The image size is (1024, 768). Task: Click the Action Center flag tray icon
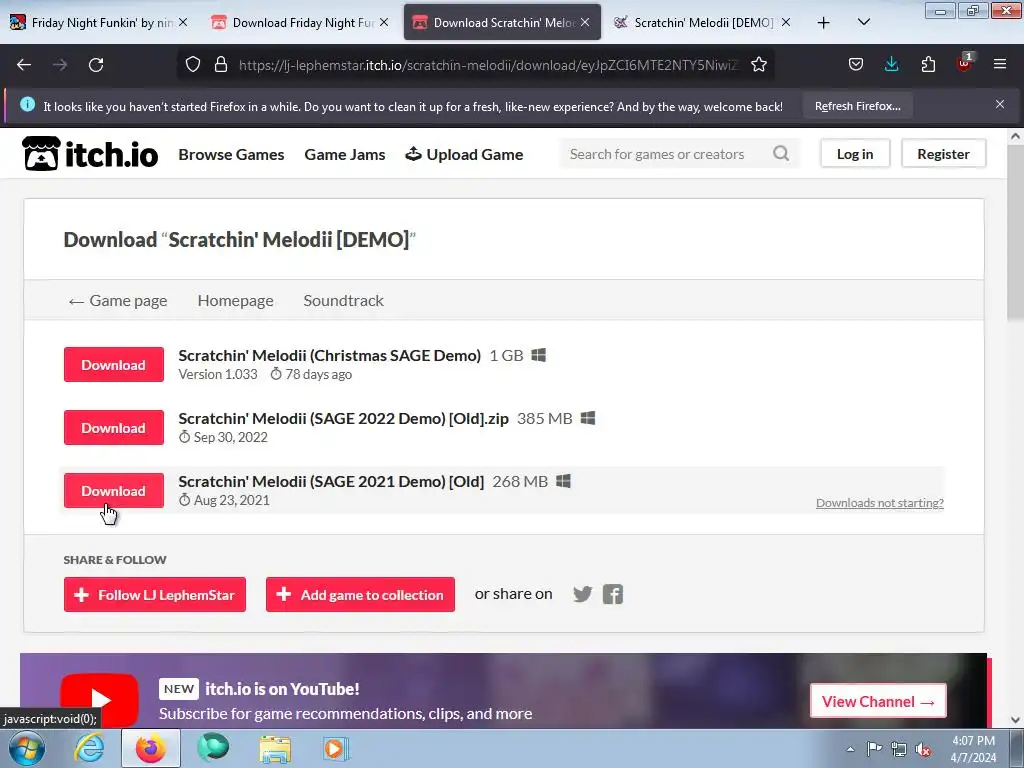tap(874, 749)
